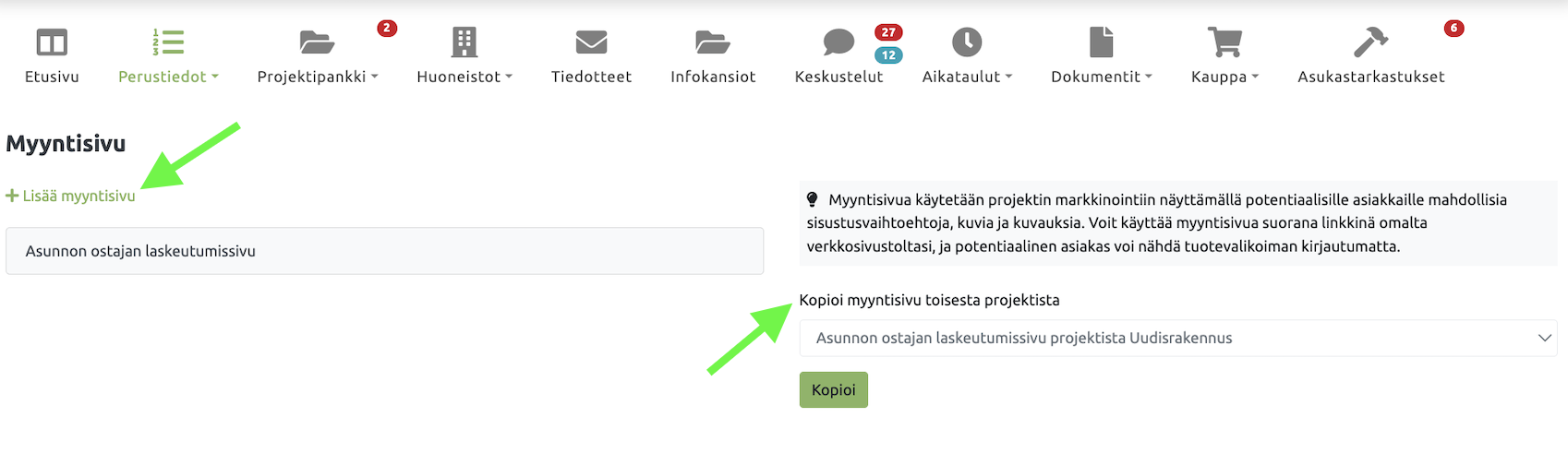The height and width of the screenshot is (465, 1568).
Task: Click the red 27 badge on Keskustelut
Action: (x=888, y=32)
